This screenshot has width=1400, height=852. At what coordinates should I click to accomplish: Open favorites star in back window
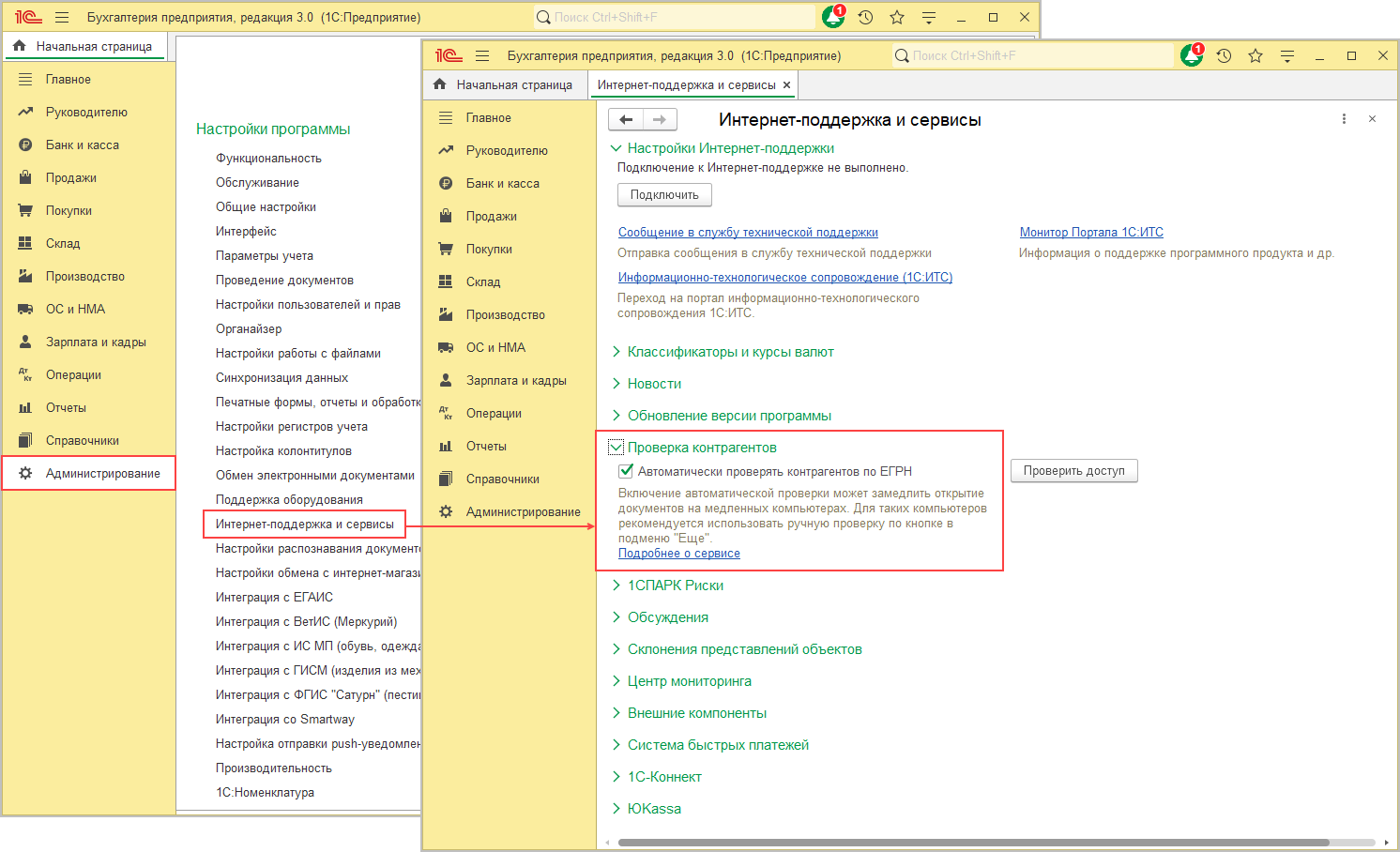897,18
